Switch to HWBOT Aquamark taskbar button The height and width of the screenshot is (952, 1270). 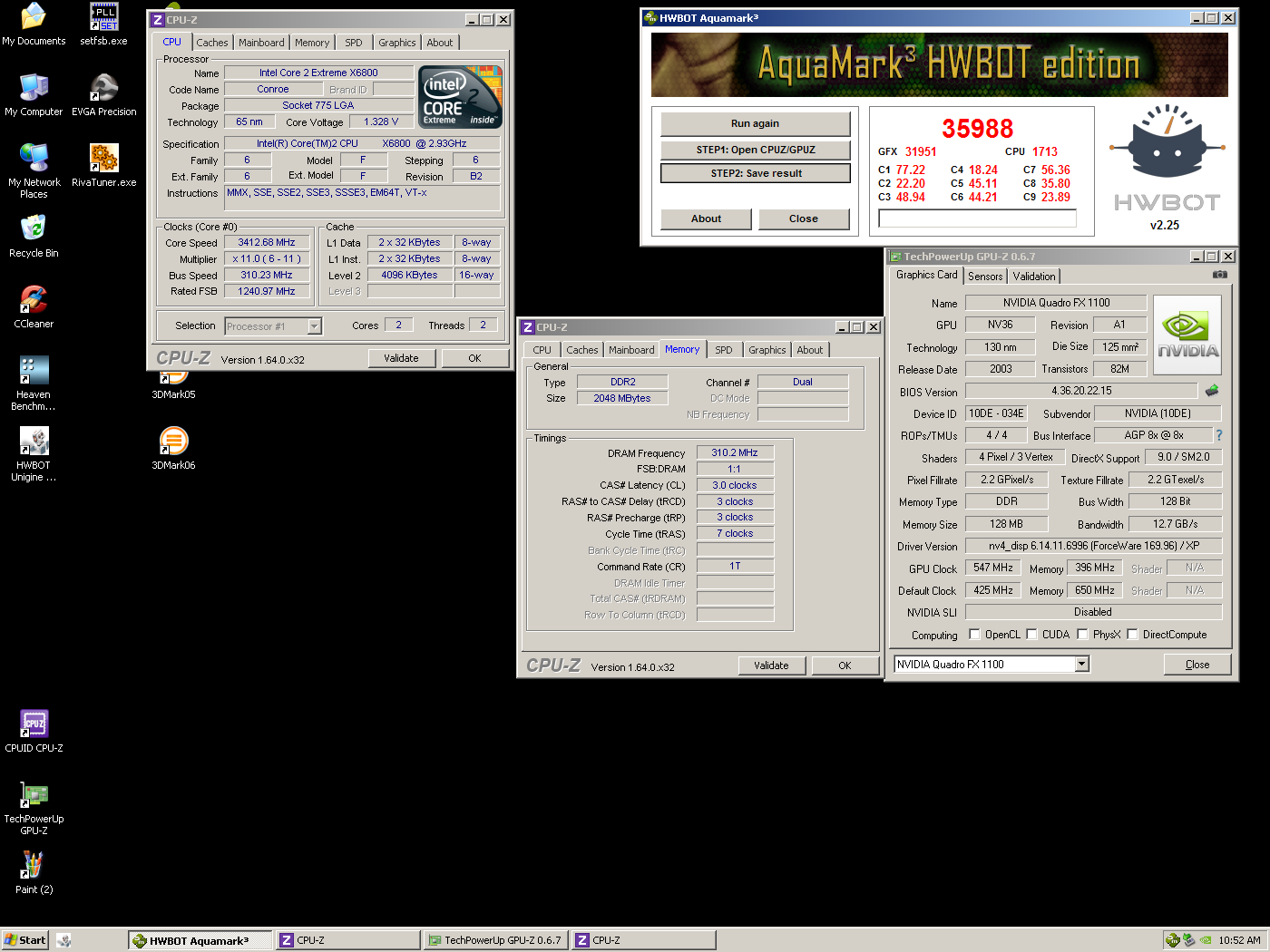tap(200, 940)
